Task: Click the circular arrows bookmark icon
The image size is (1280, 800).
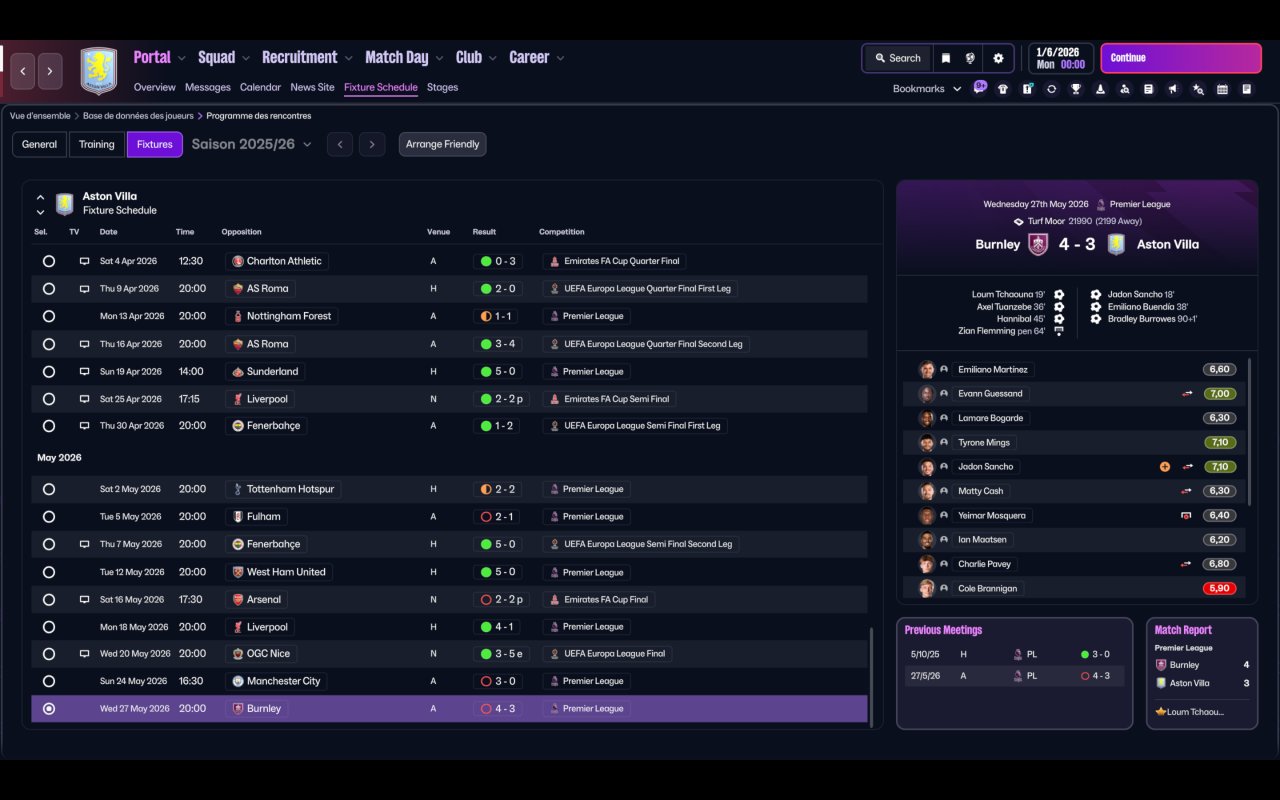Action: 1051,89
